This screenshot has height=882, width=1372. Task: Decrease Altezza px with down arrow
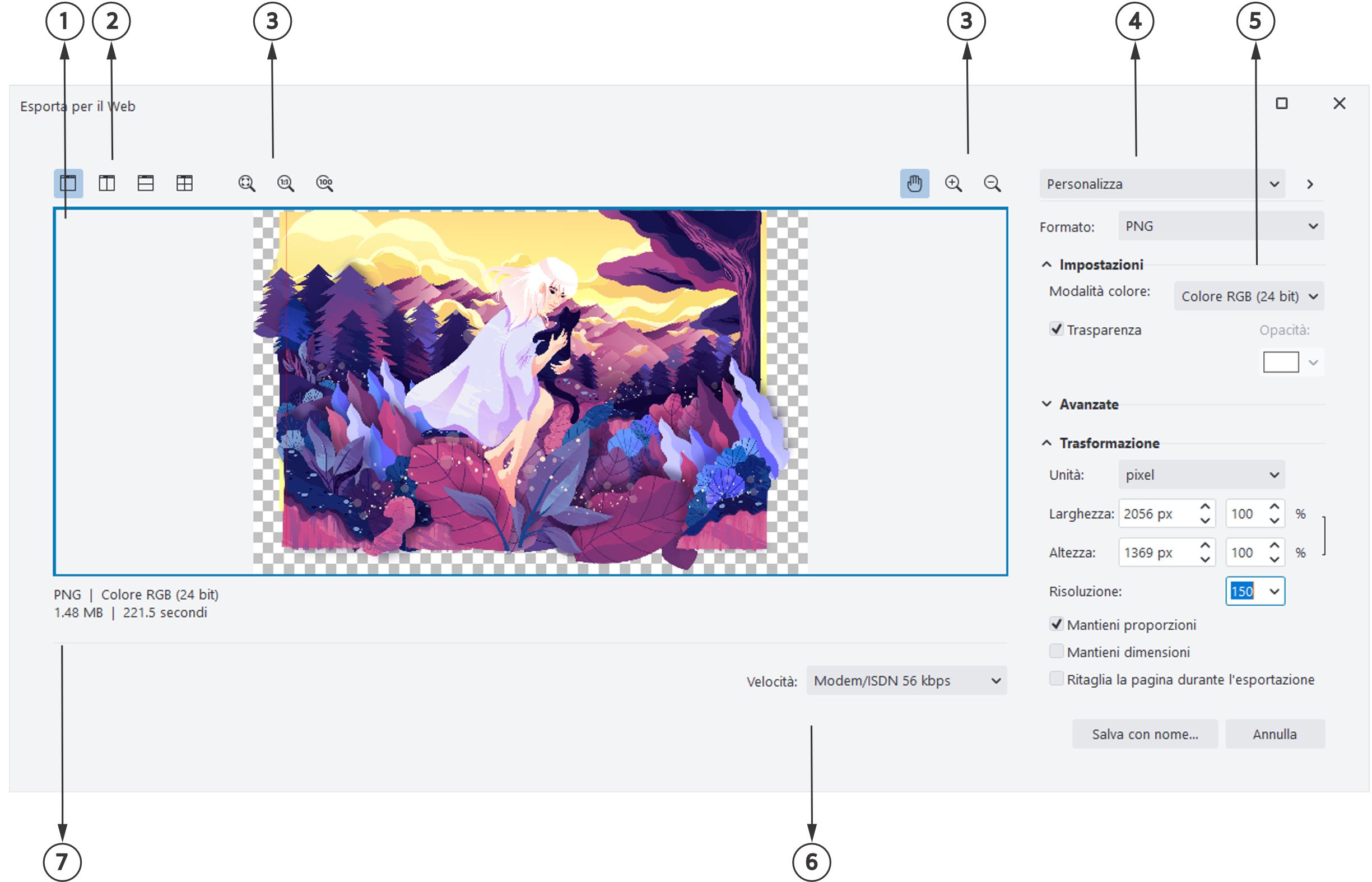click(1206, 560)
